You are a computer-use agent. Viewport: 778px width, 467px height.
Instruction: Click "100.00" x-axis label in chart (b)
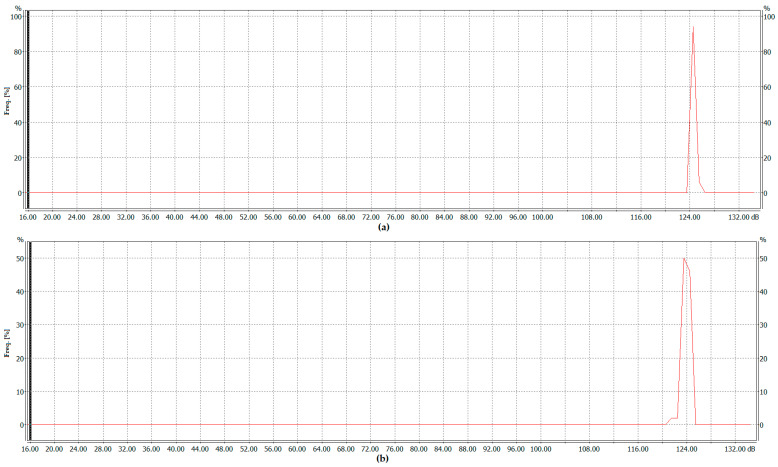541,449
